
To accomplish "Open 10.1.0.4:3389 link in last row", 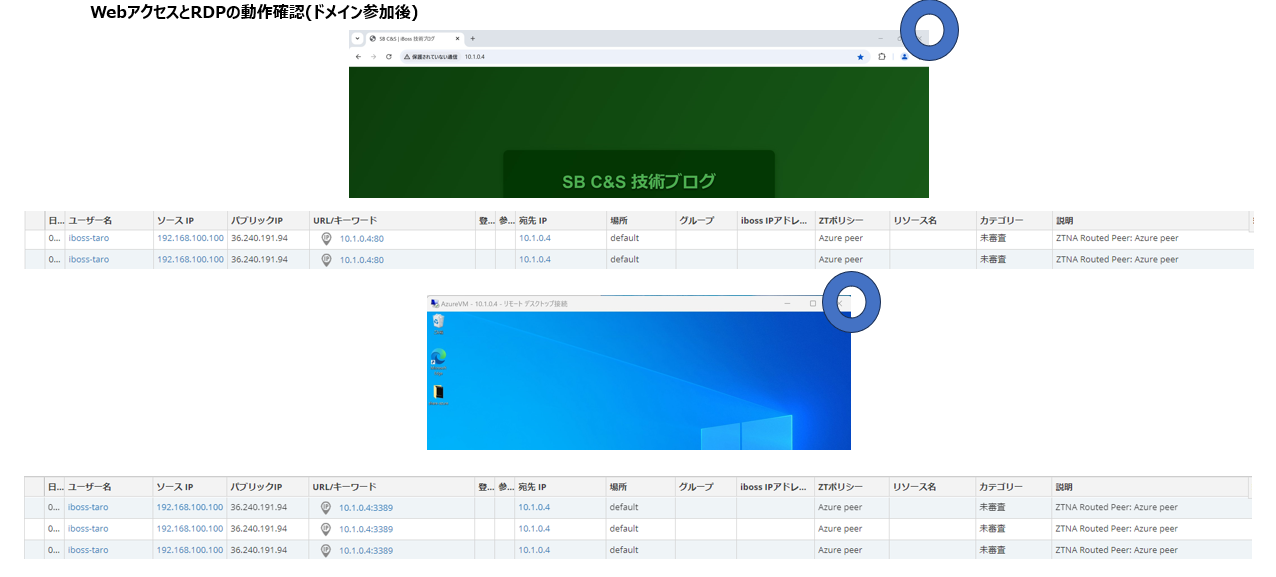I will point(366,551).
